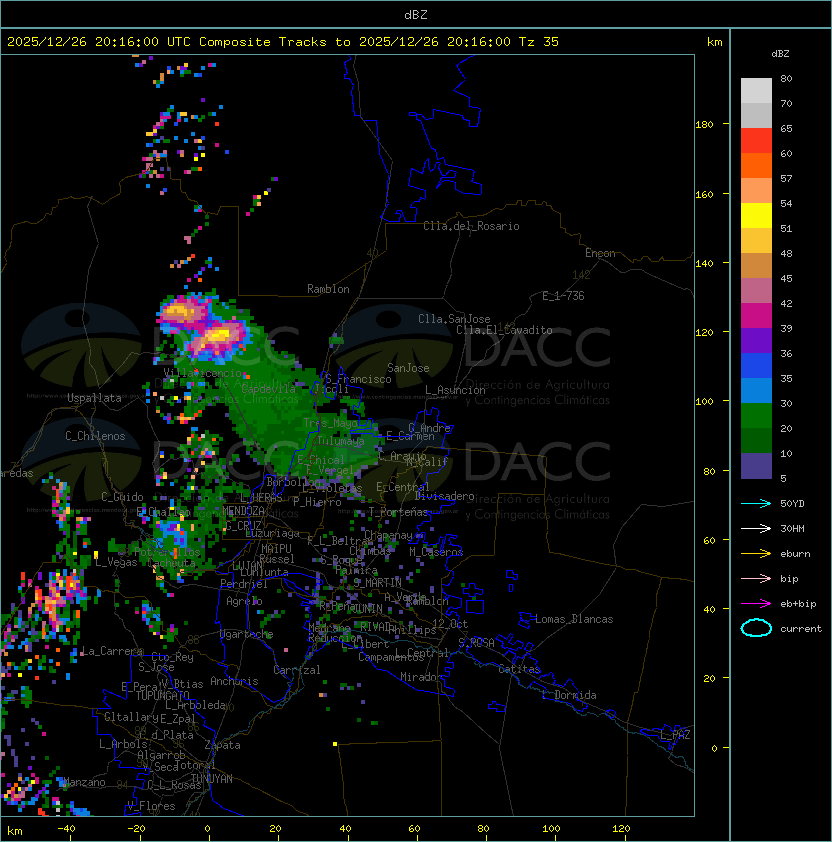Select the magenta eb+bip arrow icon

pyautogui.click(x=756, y=604)
